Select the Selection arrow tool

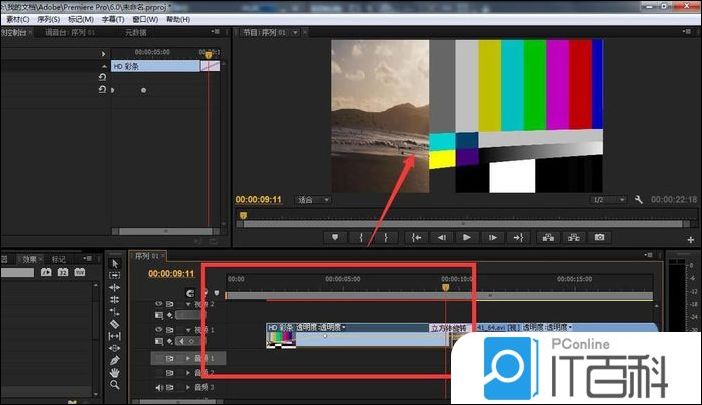115,263
